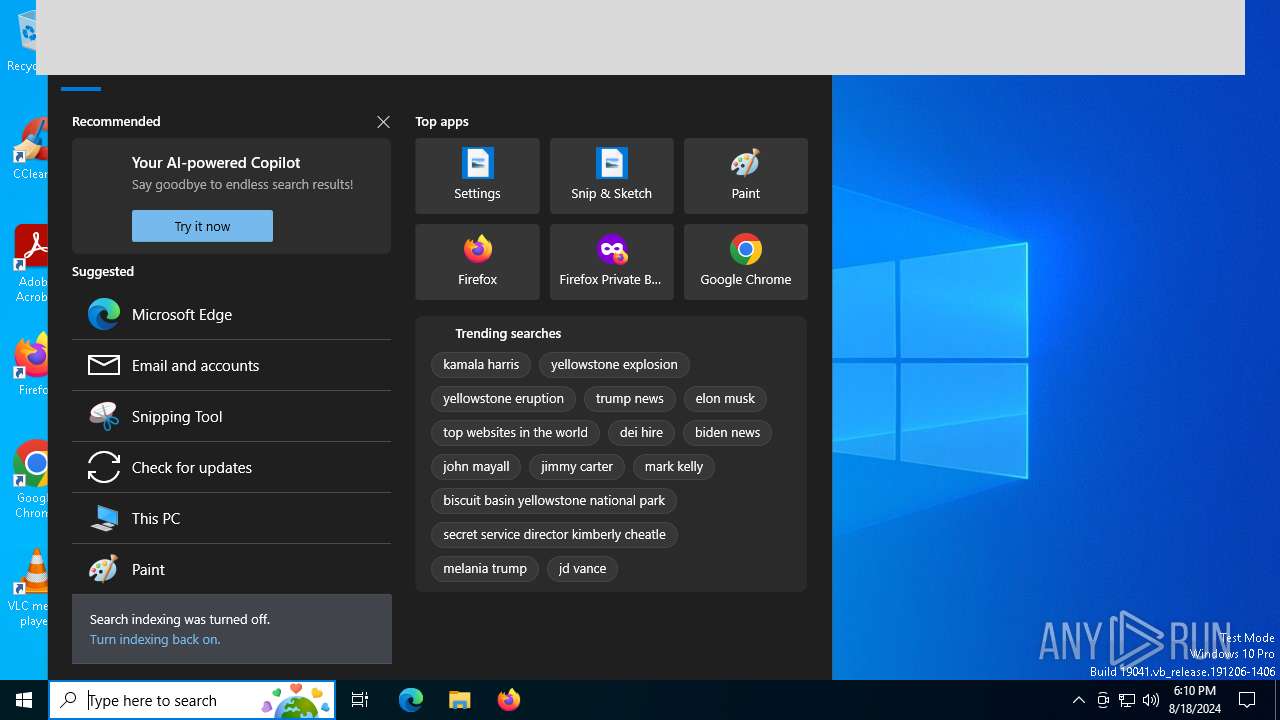The width and height of the screenshot is (1280, 720).
Task: Choose mark kelly trending search
Action: pyautogui.click(x=673, y=467)
